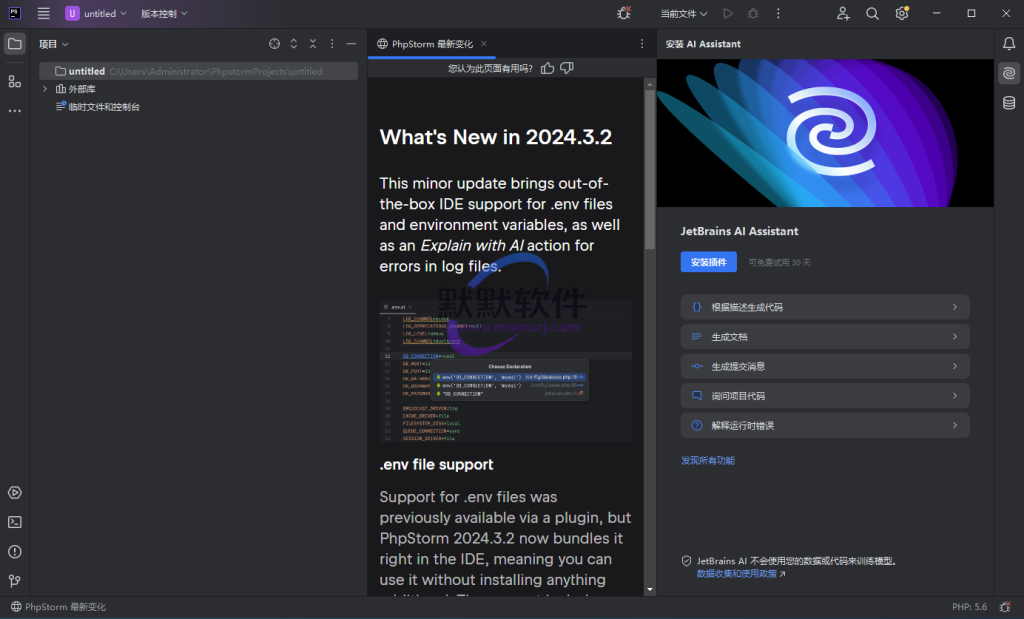The width and height of the screenshot is (1024, 619).
Task: Click the status bar bug icon
Action: 1005,607
